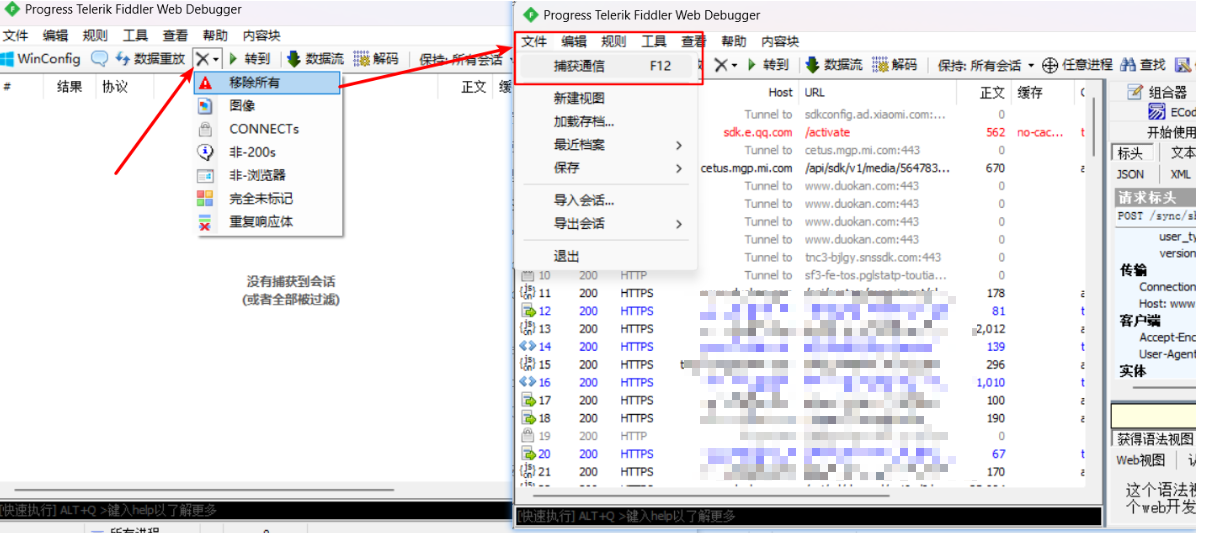Image resolution: width=1208 pixels, height=533 pixels.
Task: Open 文件 menu in the left window
Action: pyautogui.click(x=16, y=35)
